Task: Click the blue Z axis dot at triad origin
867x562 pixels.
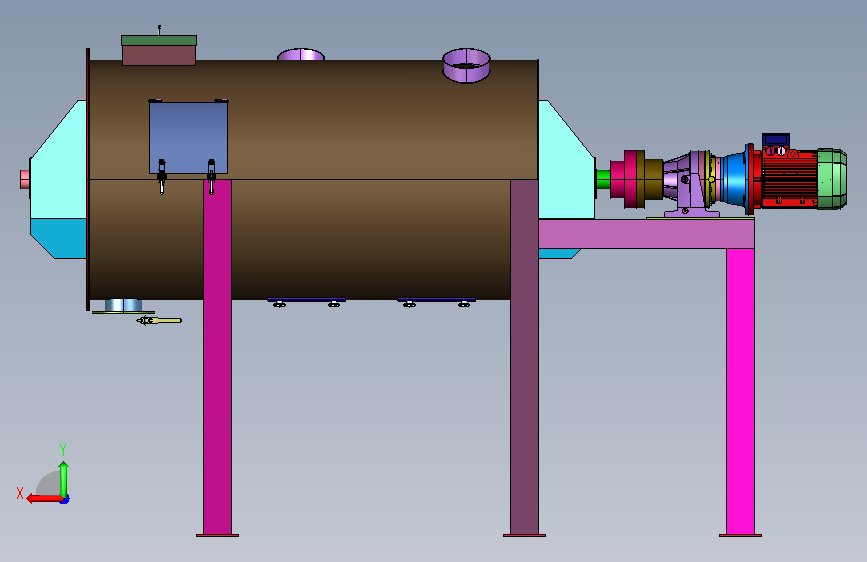Action: (x=65, y=500)
